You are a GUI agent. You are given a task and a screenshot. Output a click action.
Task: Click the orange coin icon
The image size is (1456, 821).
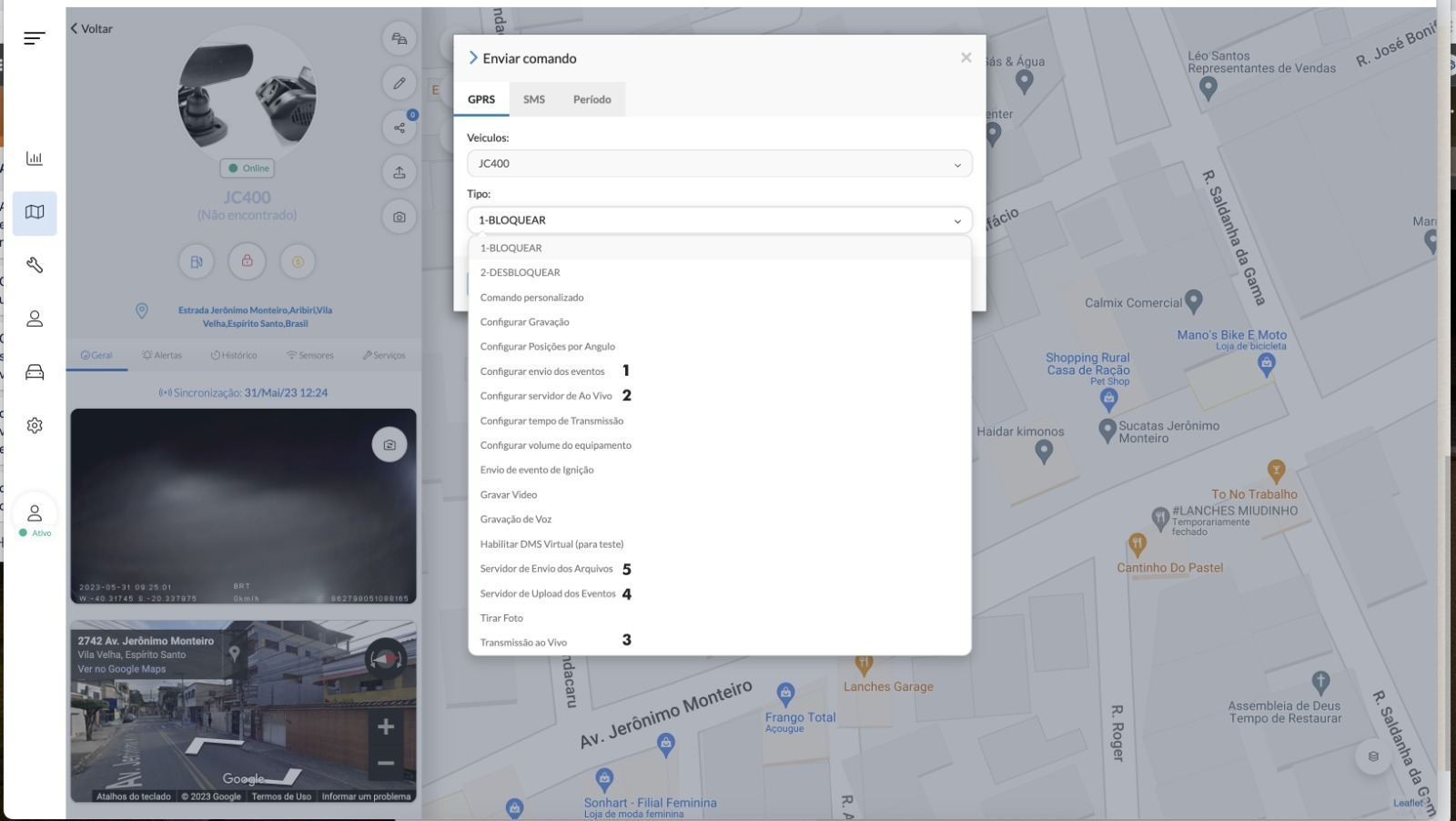[x=298, y=261]
